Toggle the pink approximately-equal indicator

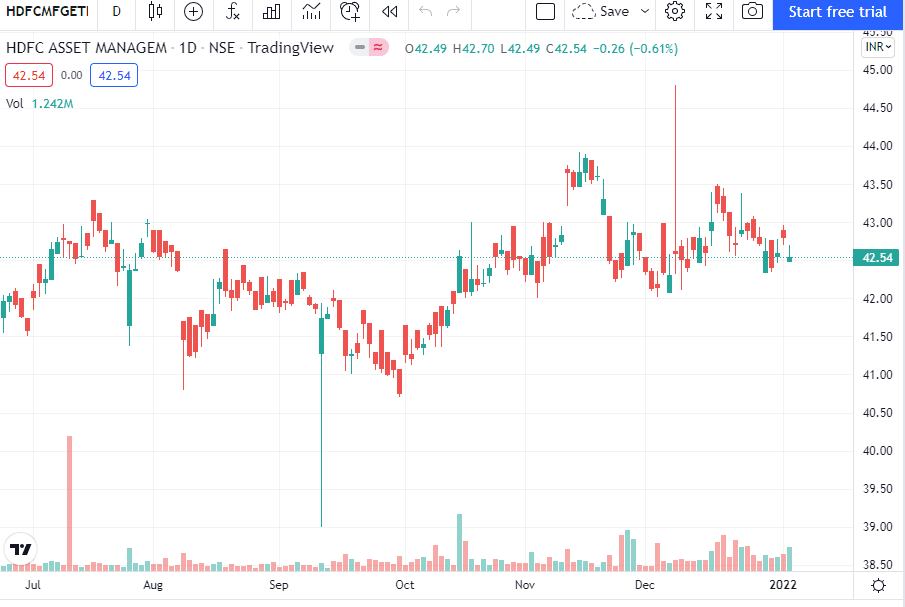pos(379,47)
